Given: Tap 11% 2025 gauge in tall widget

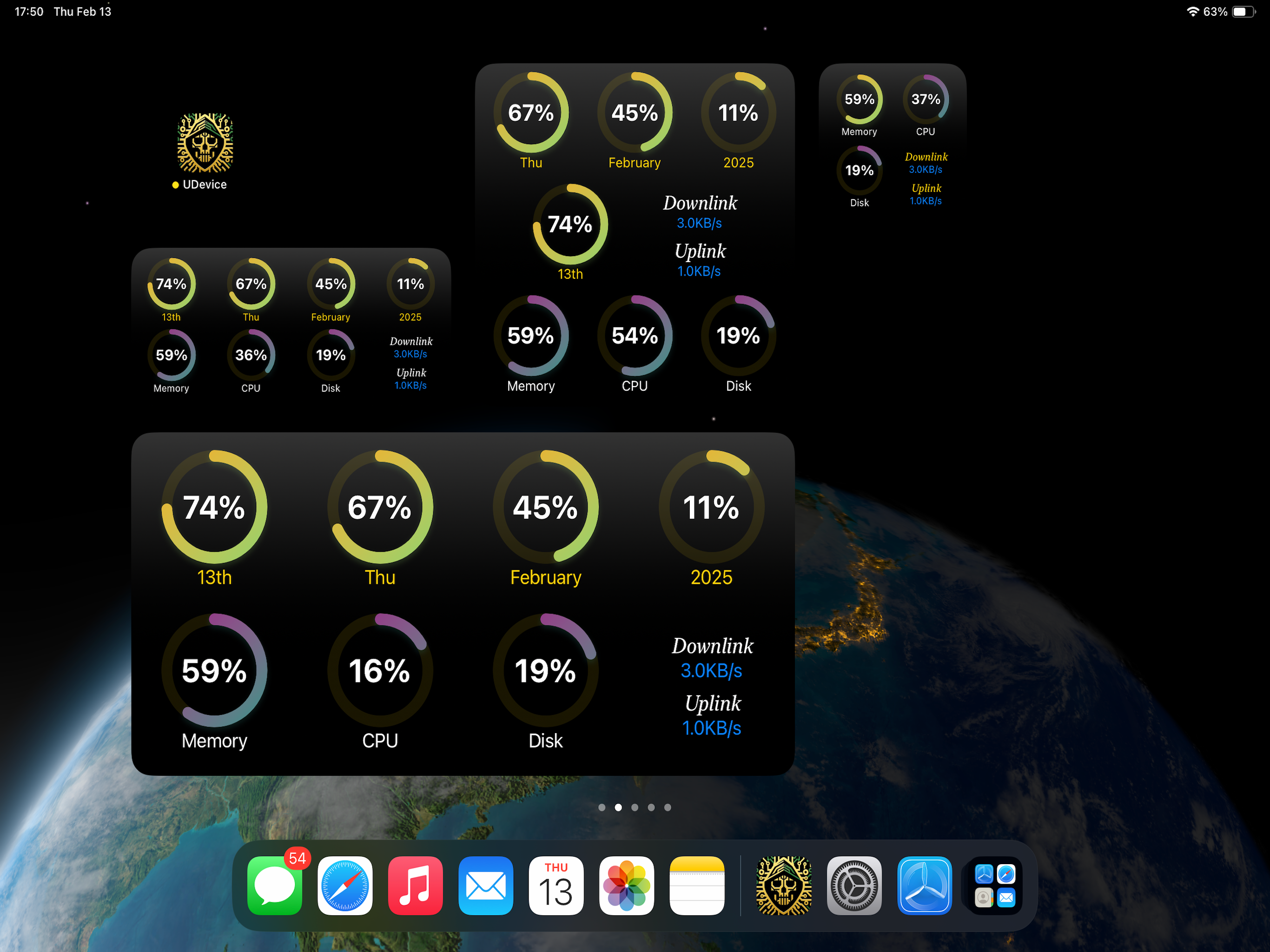Looking at the screenshot, I should tap(738, 112).
